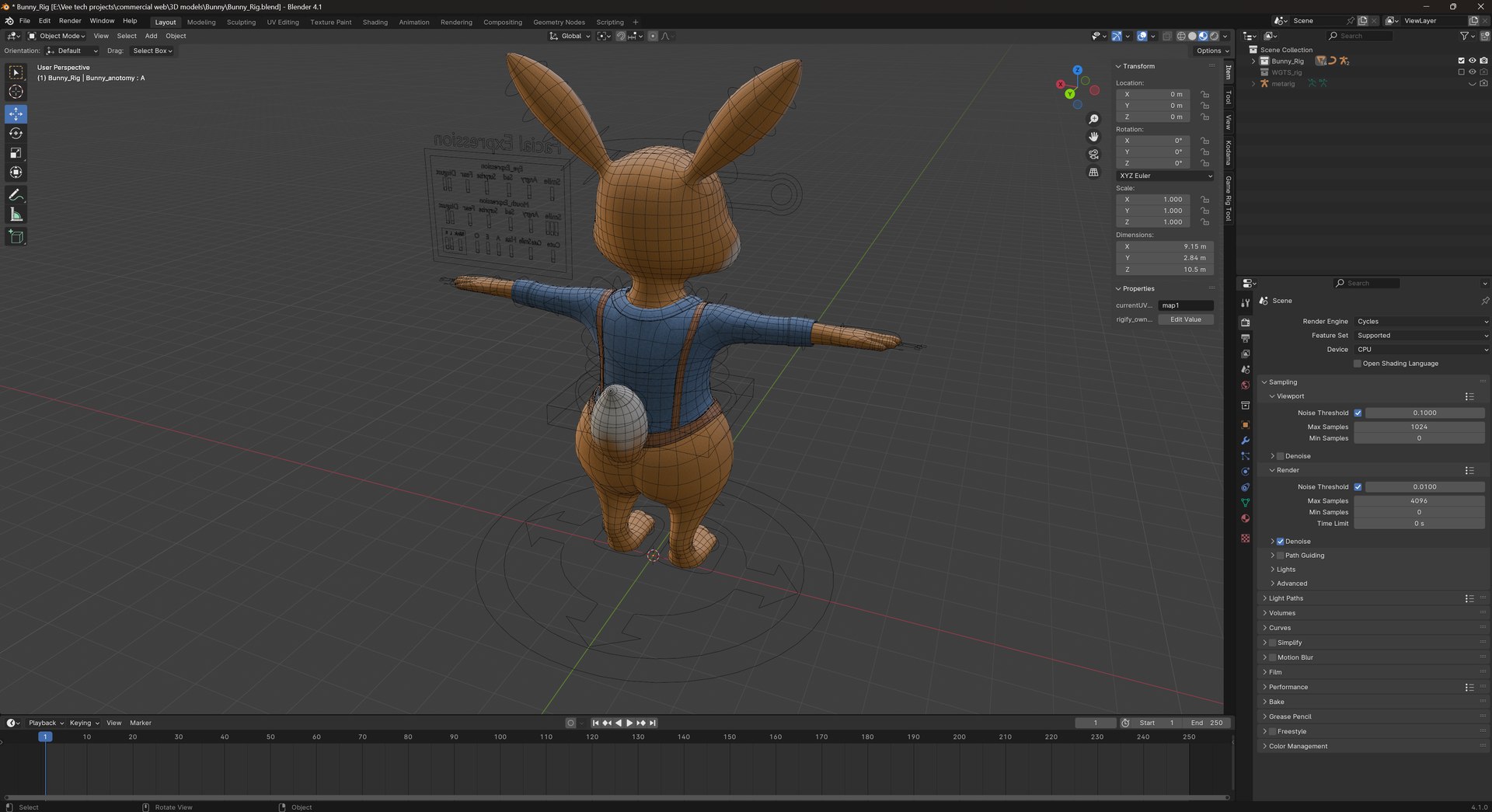Expand the Color Management panel
The image size is (1492, 812).
[1298, 747]
